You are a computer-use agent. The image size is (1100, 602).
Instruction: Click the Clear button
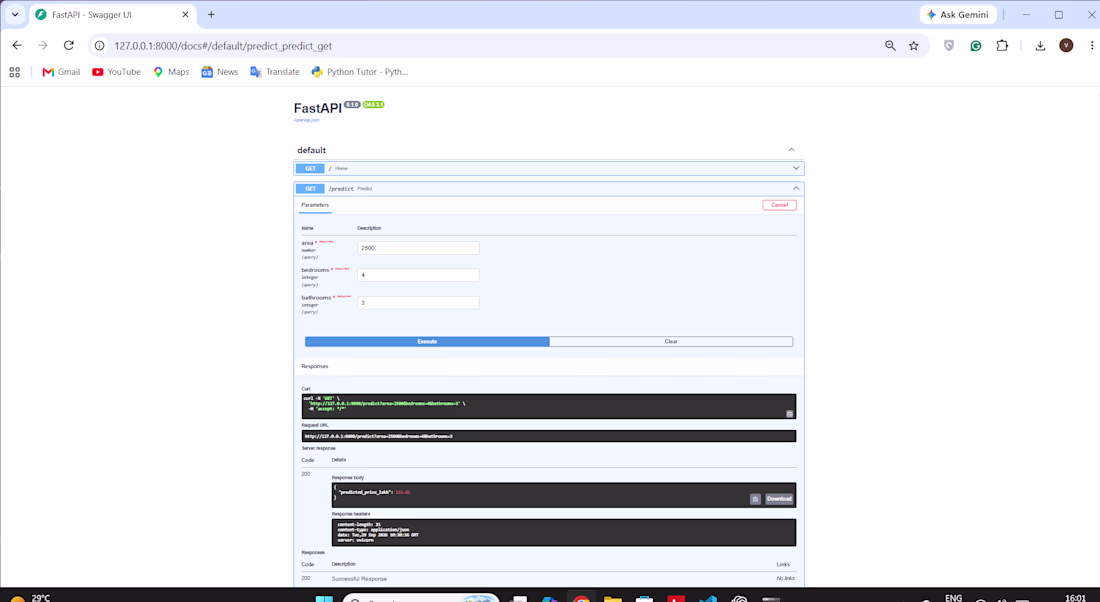(671, 342)
